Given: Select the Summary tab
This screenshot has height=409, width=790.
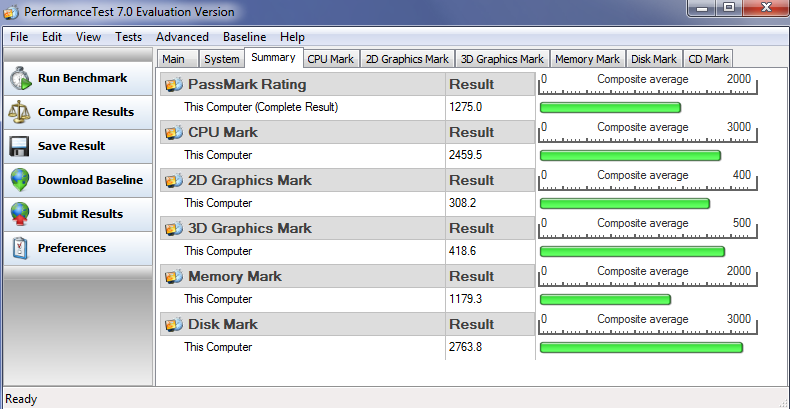Looking at the screenshot, I should (274, 57).
